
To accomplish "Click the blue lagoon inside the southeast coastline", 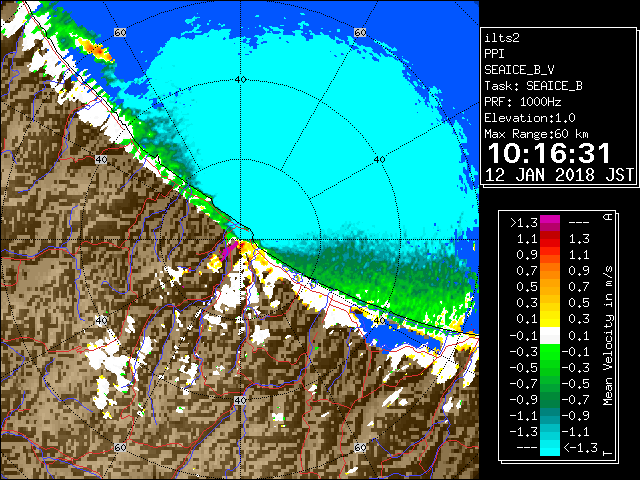I will coord(394,336).
